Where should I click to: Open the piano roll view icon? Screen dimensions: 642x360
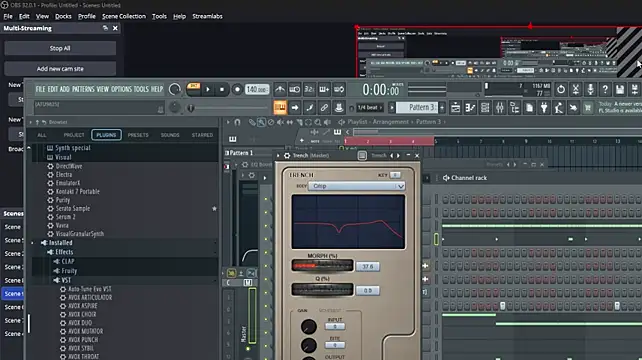470,108
